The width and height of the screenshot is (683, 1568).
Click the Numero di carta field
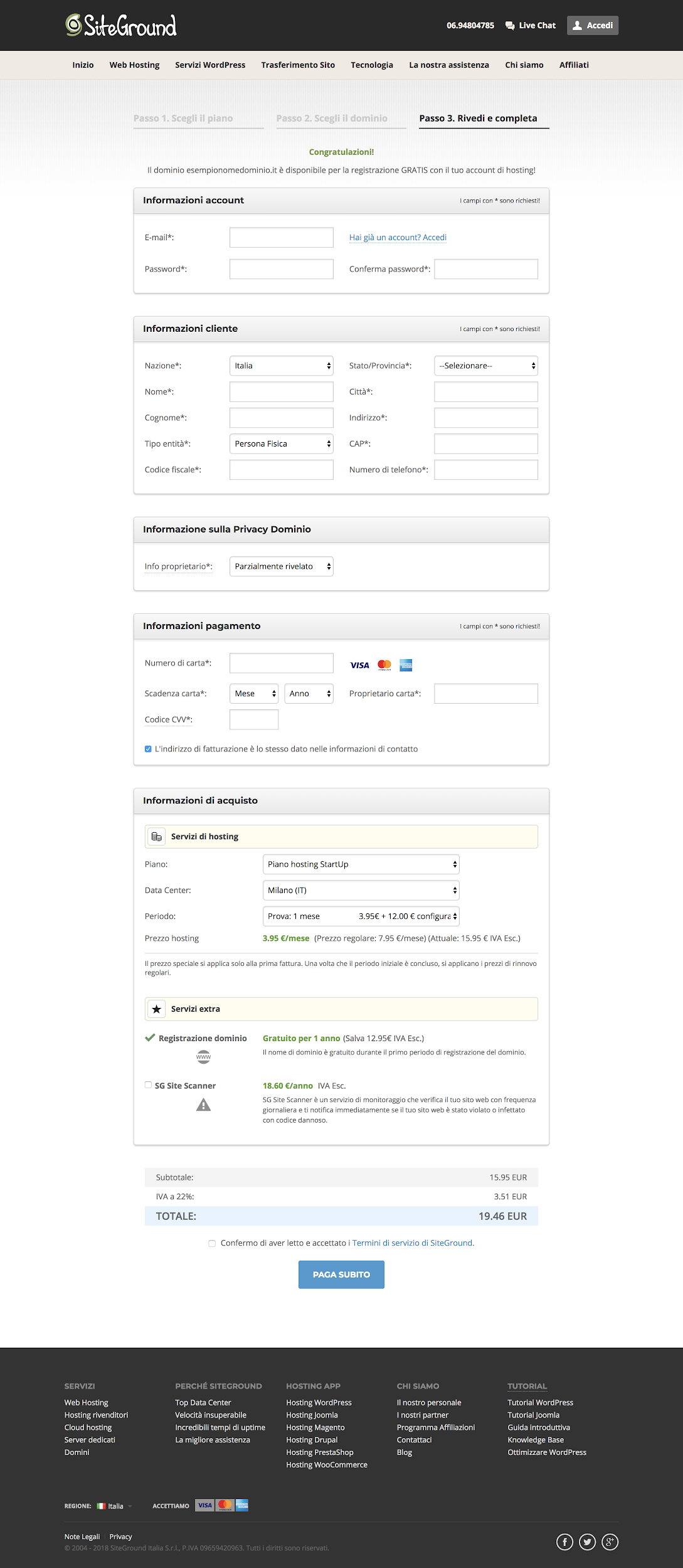click(x=281, y=663)
